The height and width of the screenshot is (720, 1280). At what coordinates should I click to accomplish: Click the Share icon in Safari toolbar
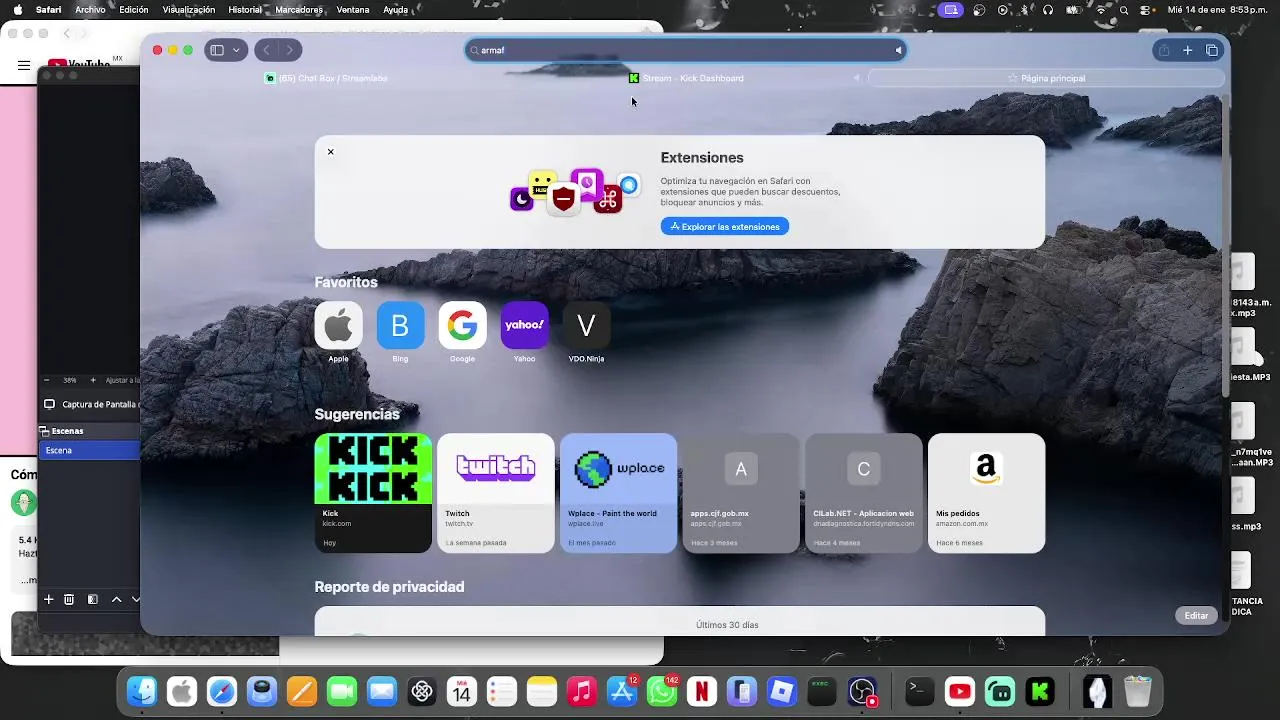(1164, 50)
